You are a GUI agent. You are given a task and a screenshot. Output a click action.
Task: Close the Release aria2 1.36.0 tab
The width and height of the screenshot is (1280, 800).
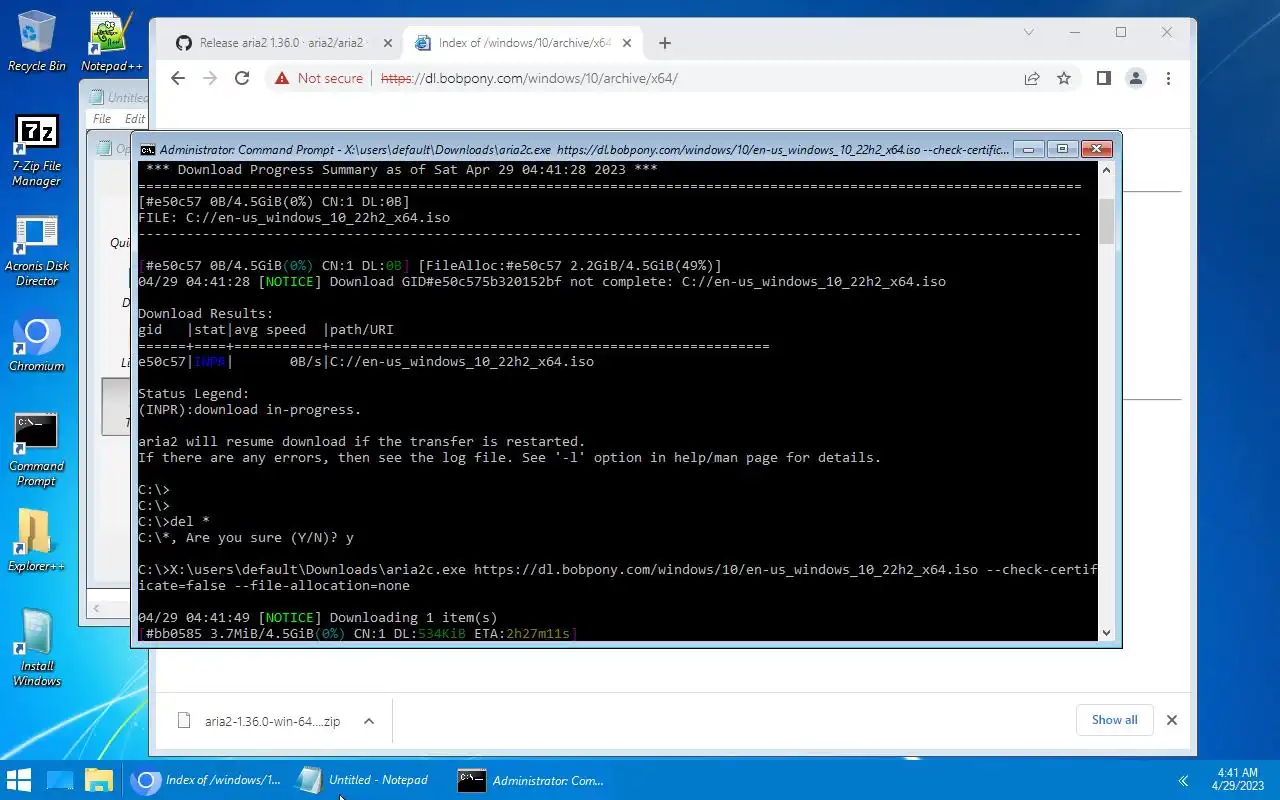click(x=388, y=43)
